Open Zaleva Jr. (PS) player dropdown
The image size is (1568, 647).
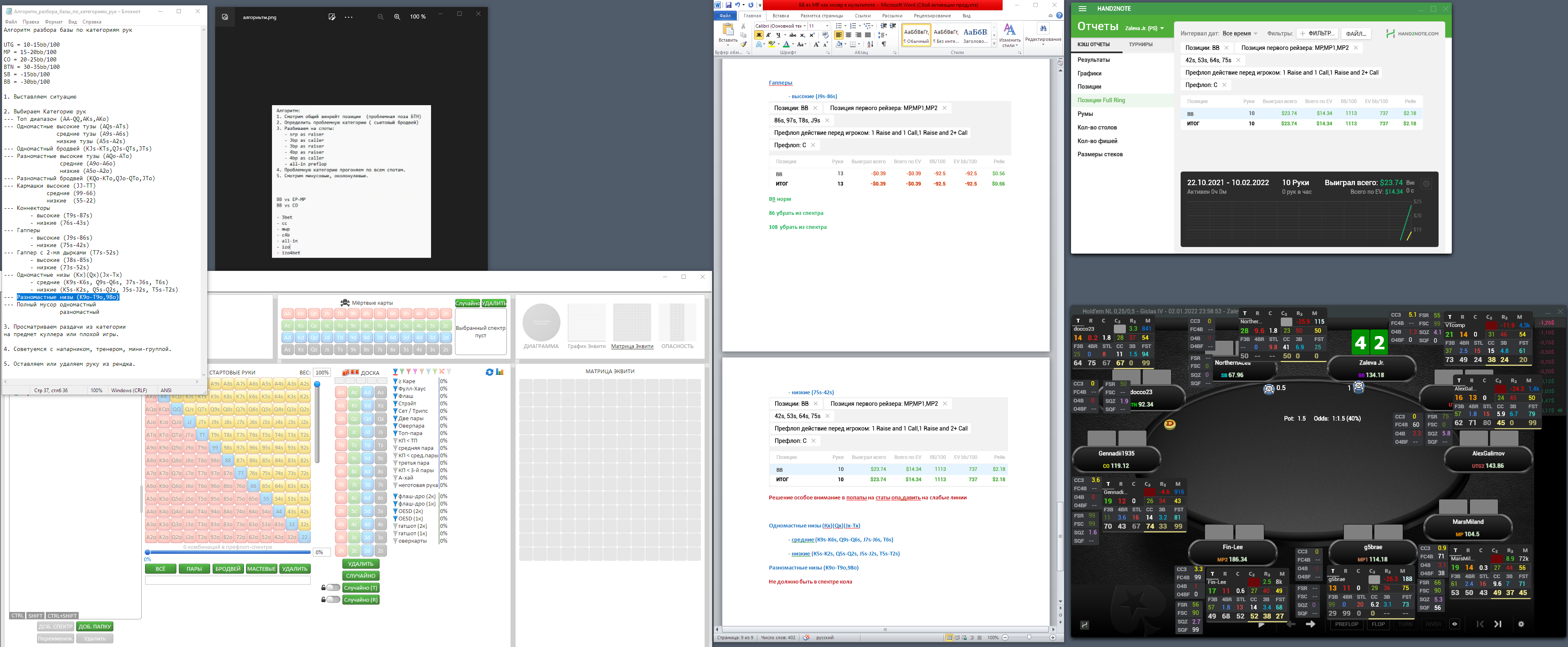pyautogui.click(x=1144, y=28)
